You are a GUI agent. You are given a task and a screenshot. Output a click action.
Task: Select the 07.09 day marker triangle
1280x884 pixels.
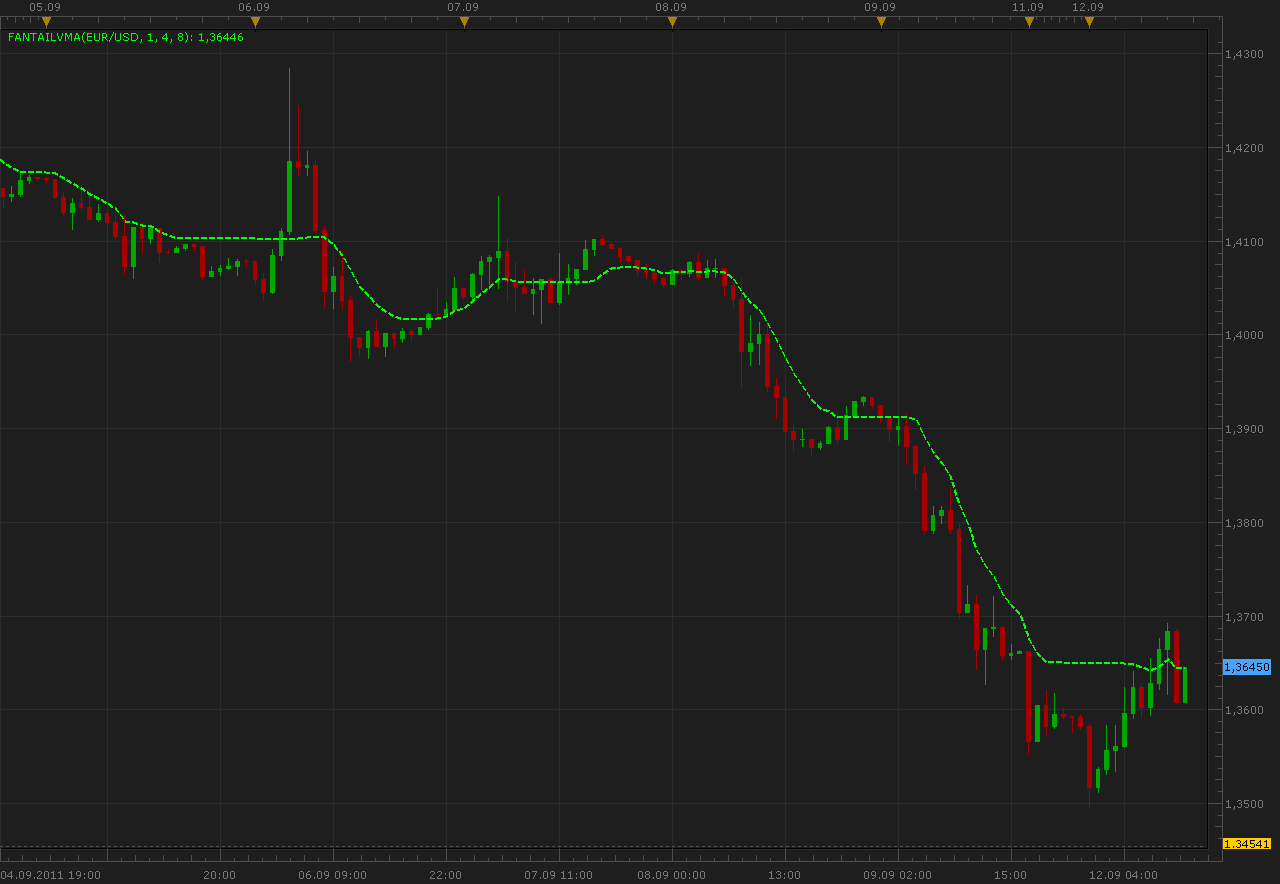click(464, 22)
